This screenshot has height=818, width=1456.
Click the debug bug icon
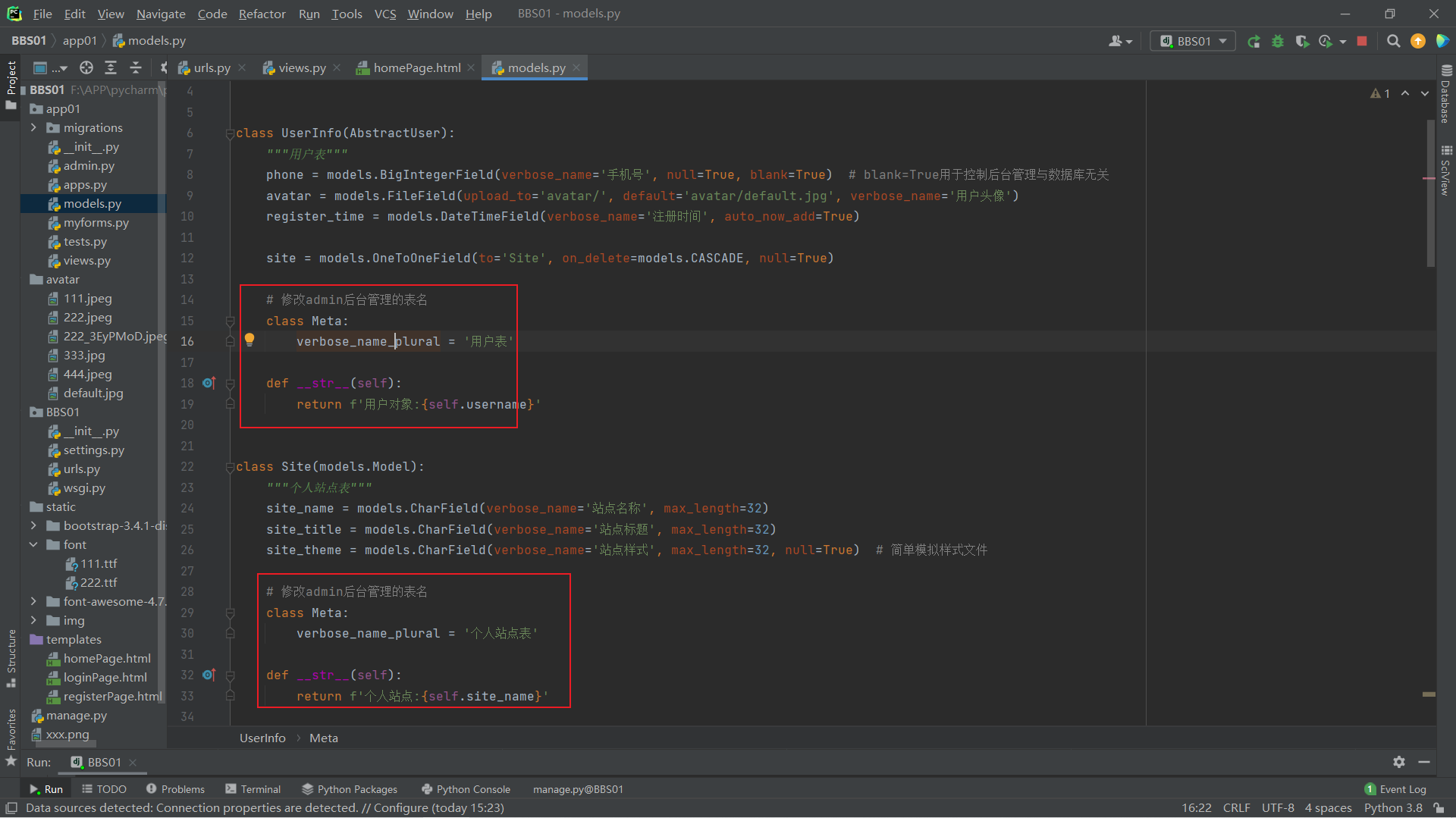point(1278,42)
